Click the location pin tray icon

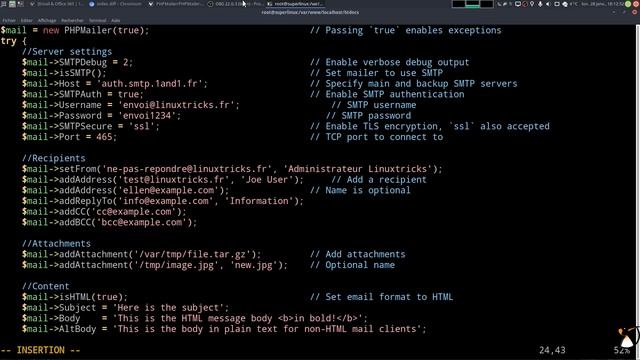532,4
